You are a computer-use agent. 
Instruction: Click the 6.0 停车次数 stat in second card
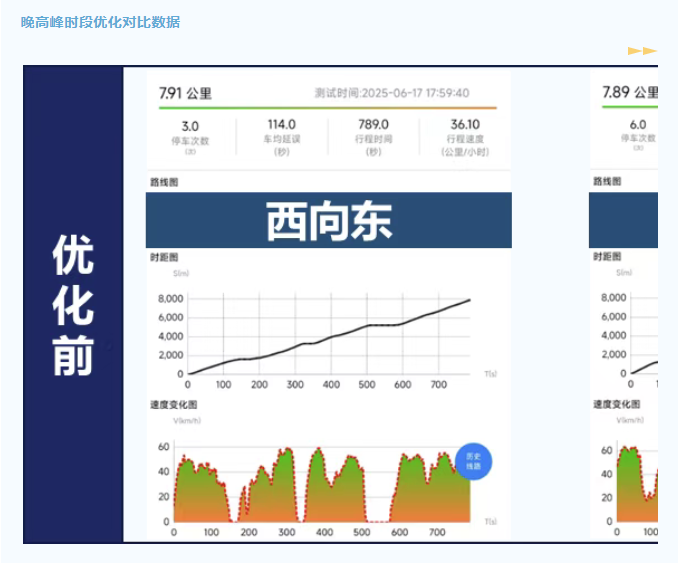pos(637,137)
